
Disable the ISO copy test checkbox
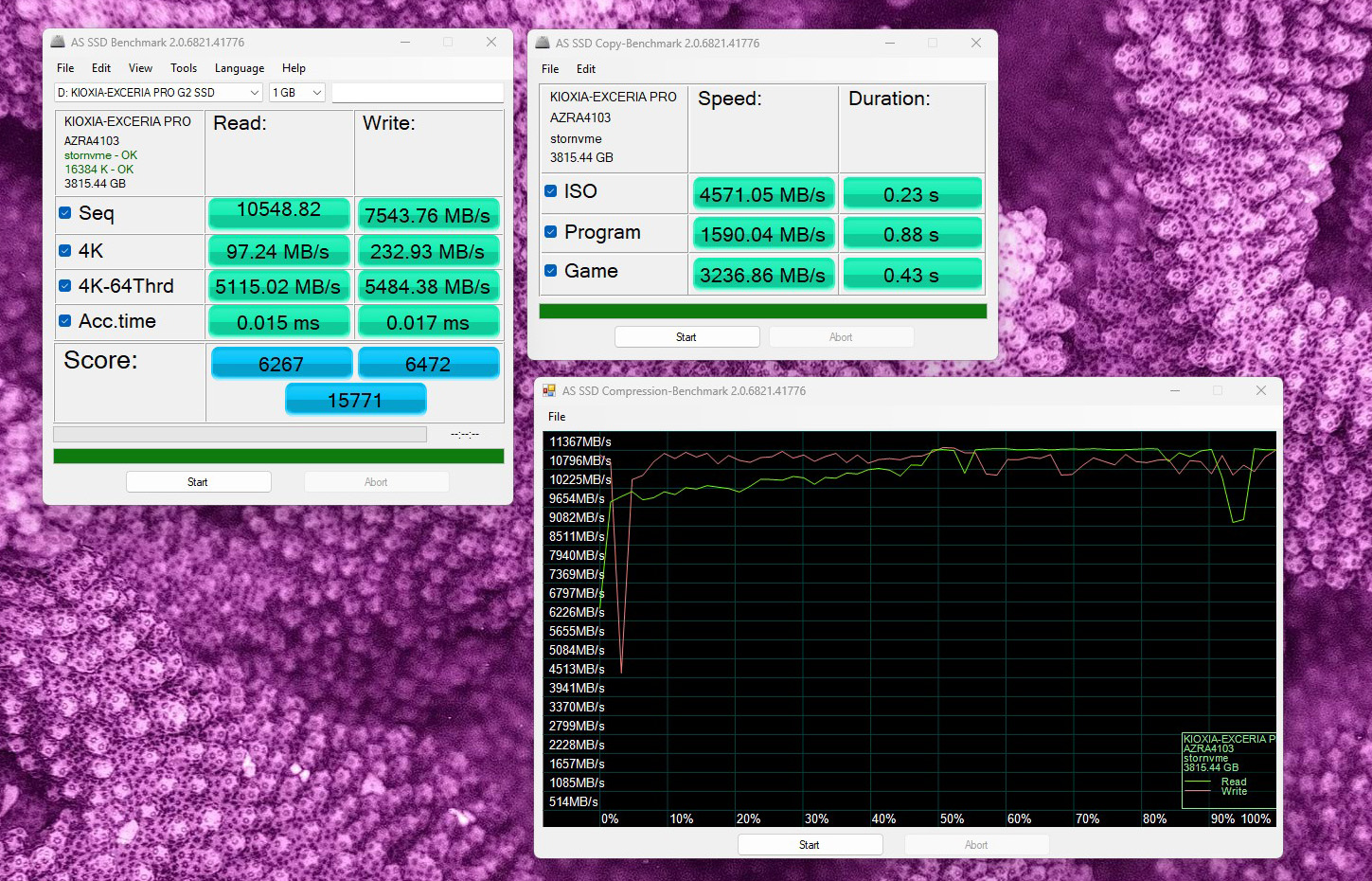551,191
